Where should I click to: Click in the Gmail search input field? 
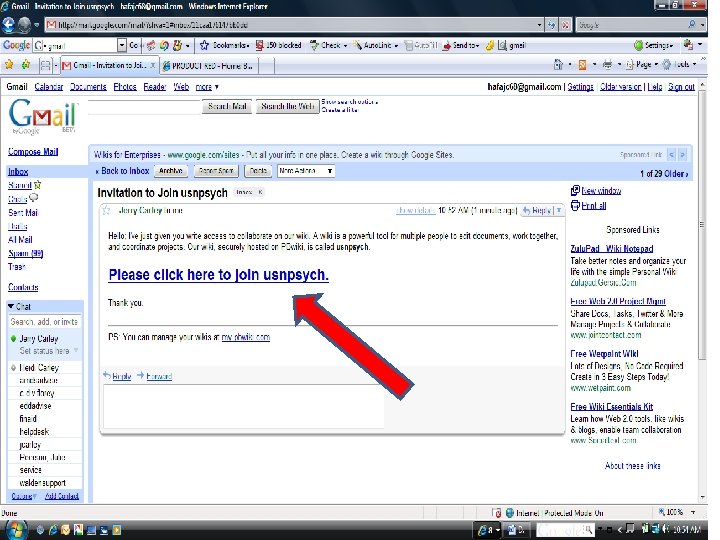[x=144, y=107]
